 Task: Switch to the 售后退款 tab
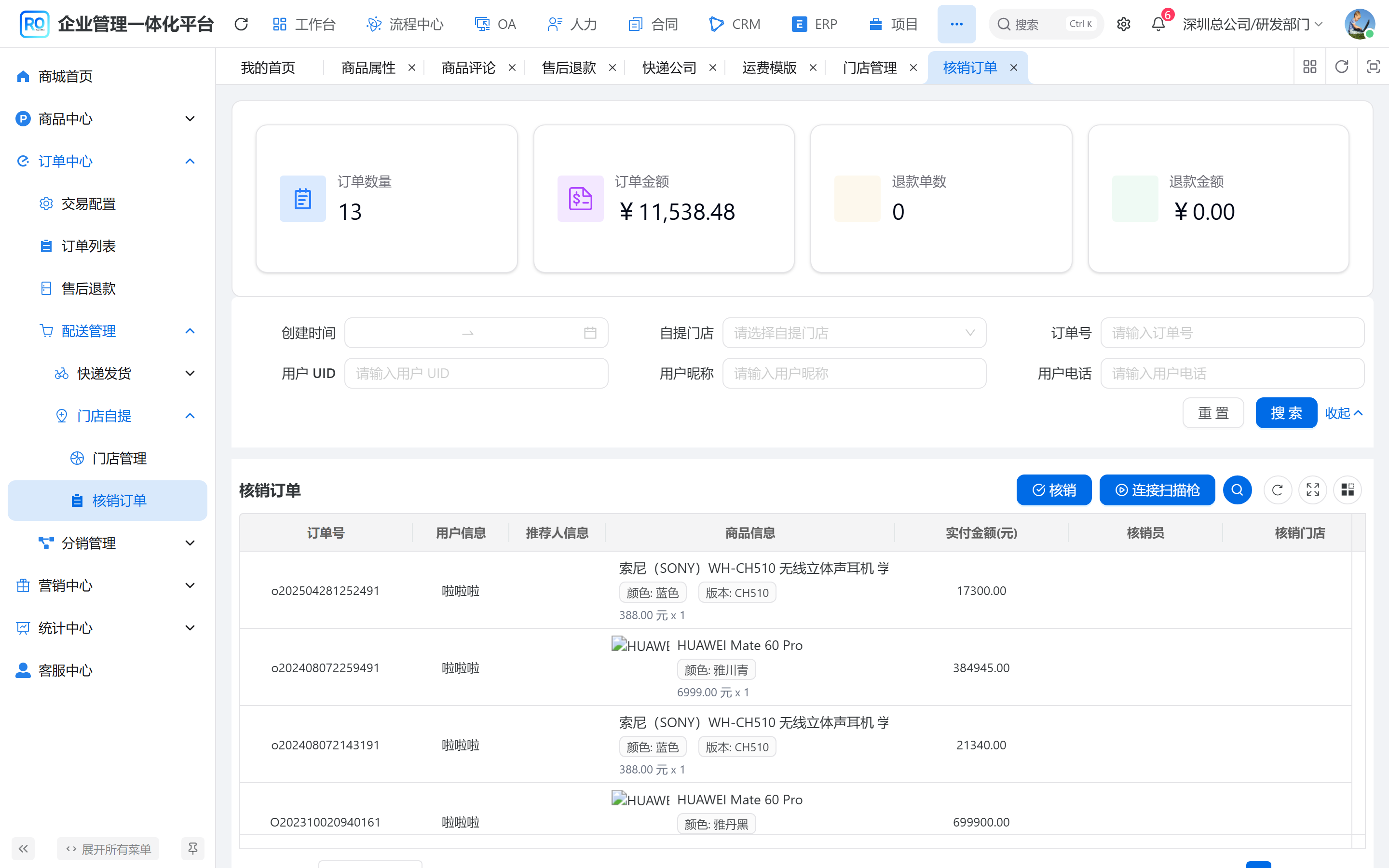point(569,68)
